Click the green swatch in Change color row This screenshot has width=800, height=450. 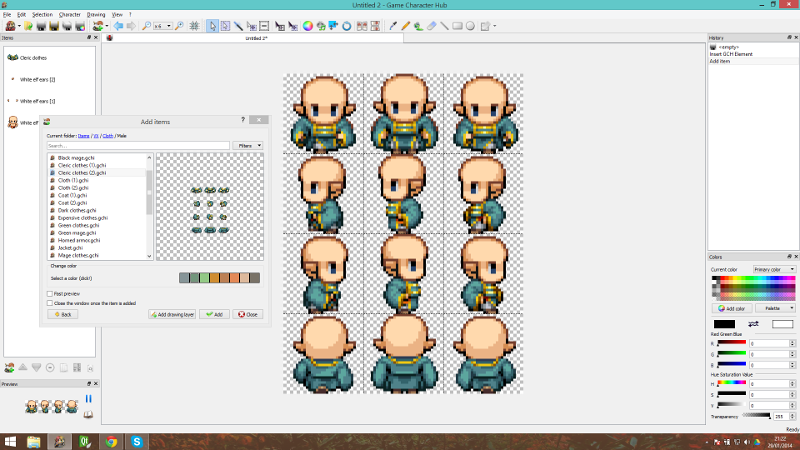204,277
